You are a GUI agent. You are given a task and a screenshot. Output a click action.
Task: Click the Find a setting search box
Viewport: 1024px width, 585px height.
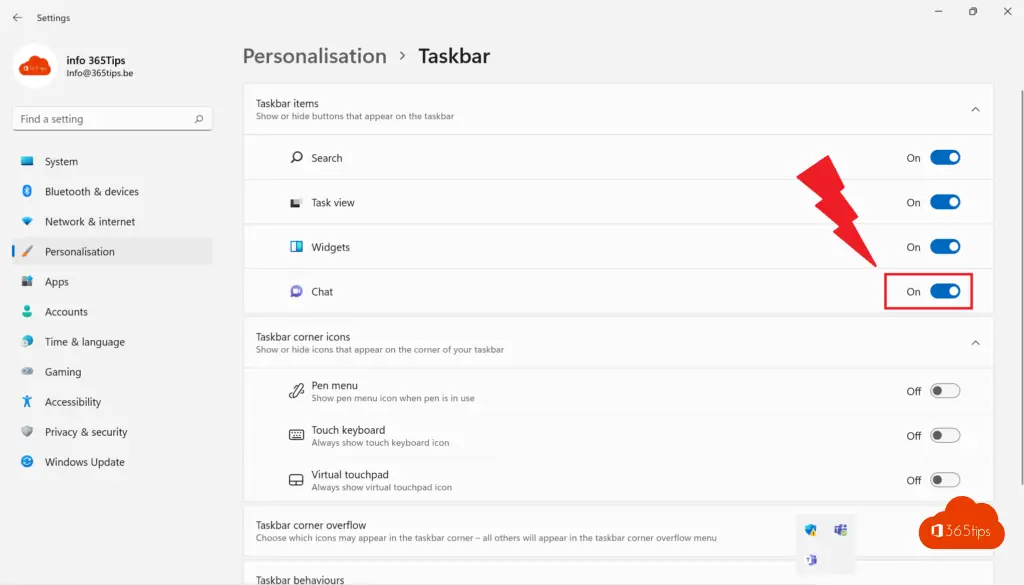pyautogui.click(x=100, y=119)
